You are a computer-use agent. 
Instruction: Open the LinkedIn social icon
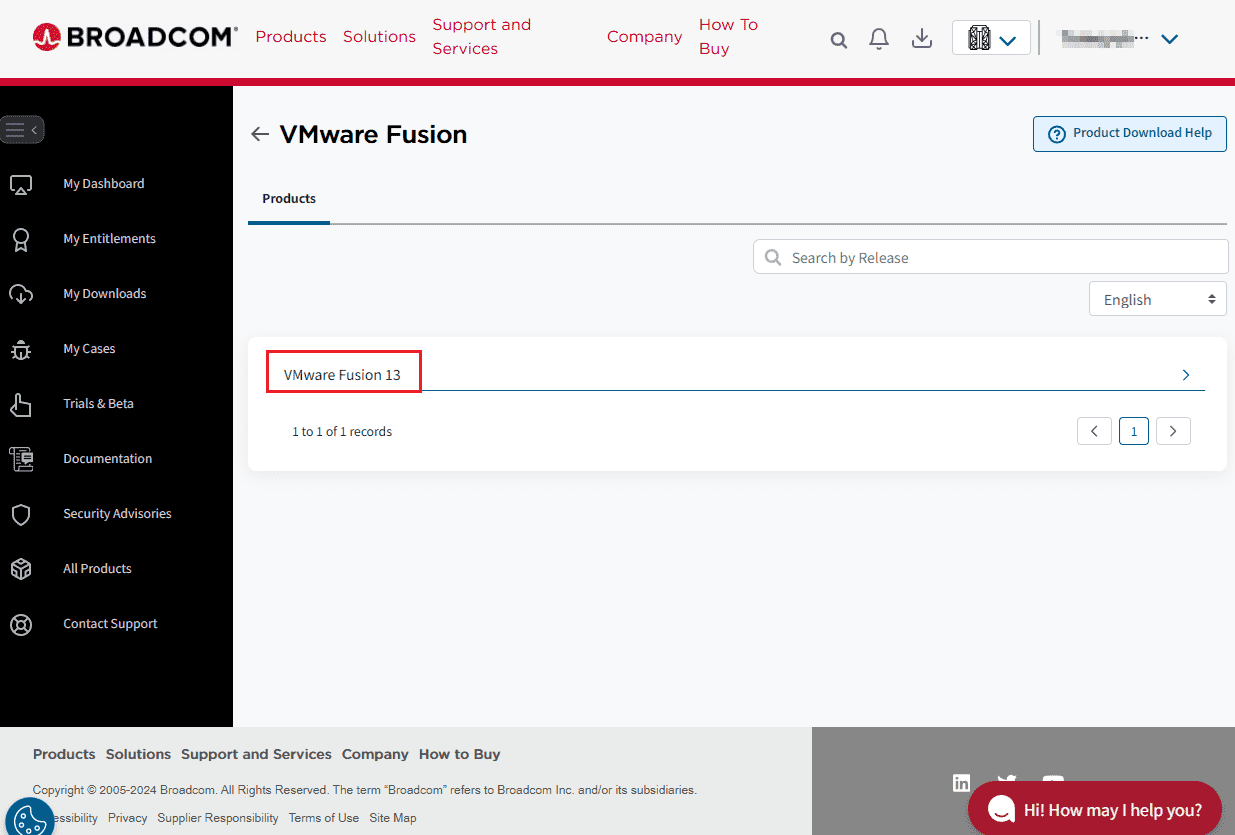(x=962, y=783)
